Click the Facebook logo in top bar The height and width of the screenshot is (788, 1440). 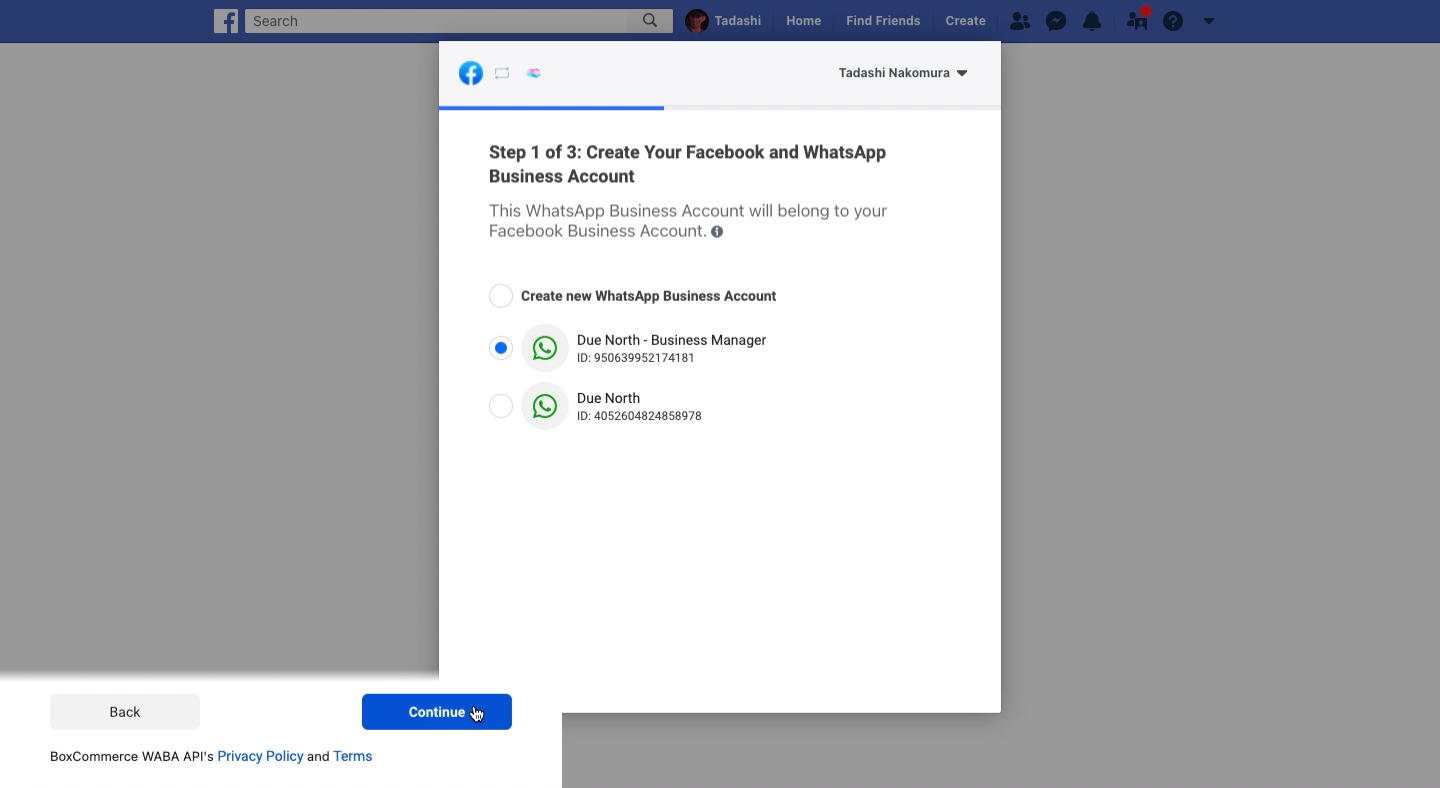(226, 21)
